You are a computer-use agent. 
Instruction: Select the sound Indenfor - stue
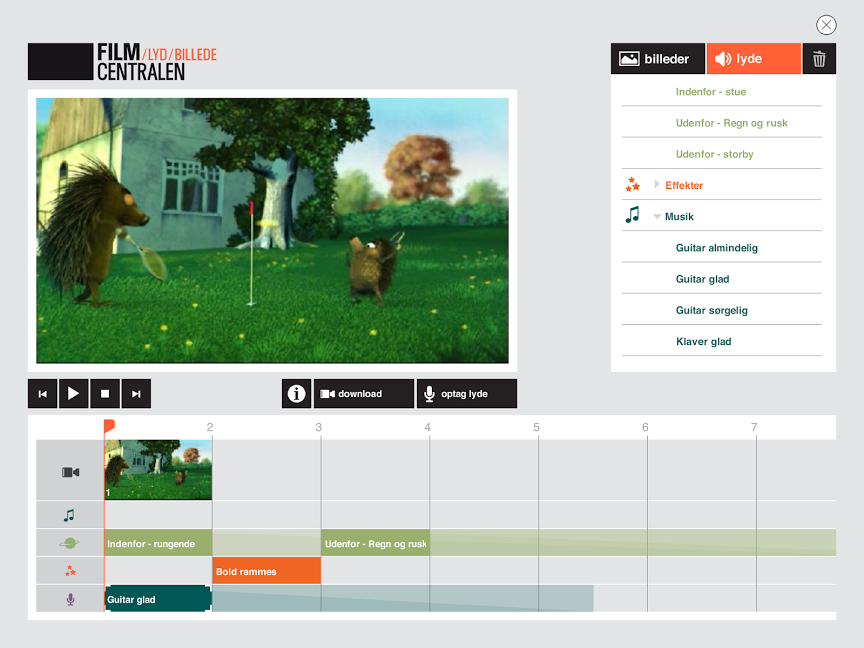pyautogui.click(x=711, y=91)
